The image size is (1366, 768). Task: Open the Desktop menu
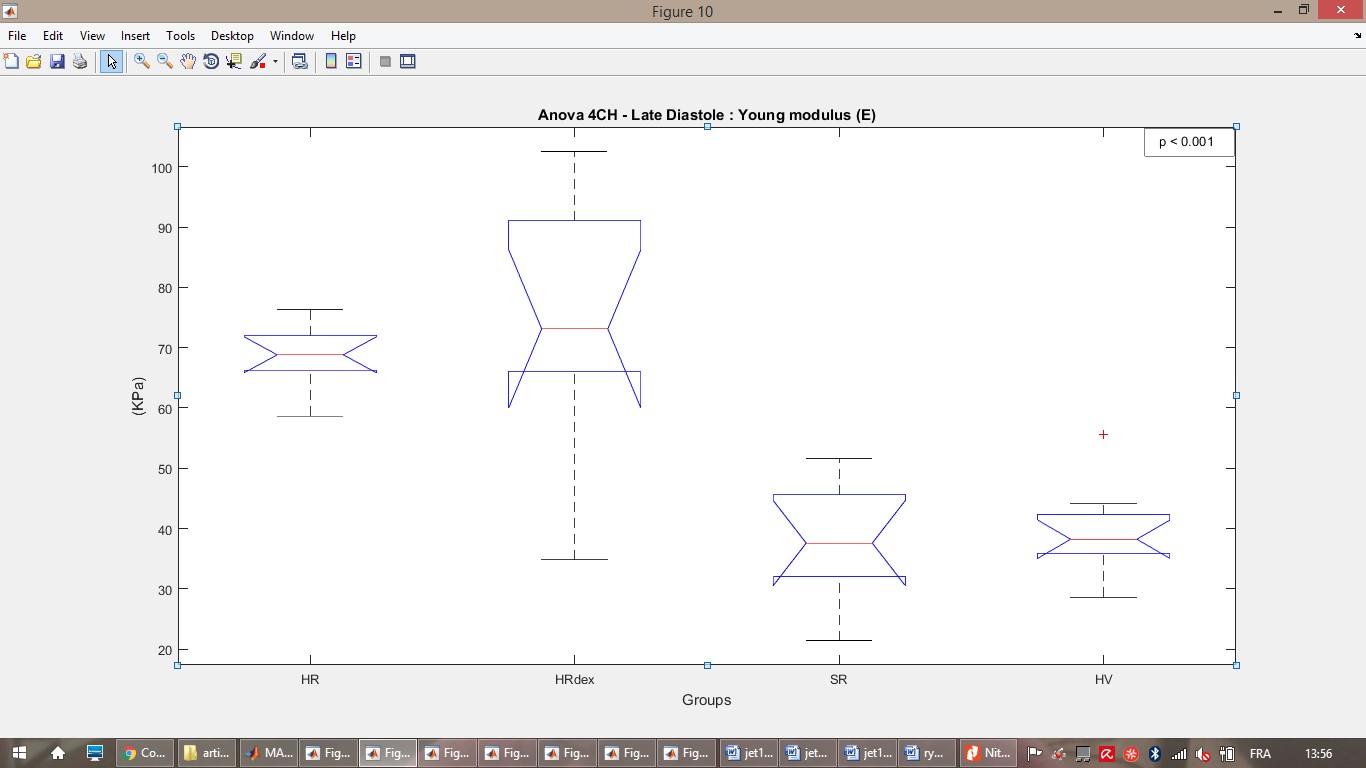232,36
